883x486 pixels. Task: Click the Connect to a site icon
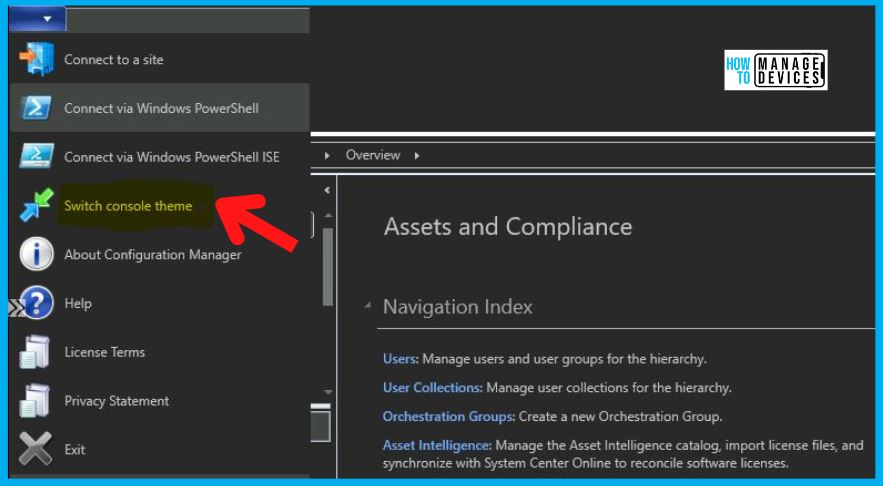pyautogui.click(x=37, y=59)
